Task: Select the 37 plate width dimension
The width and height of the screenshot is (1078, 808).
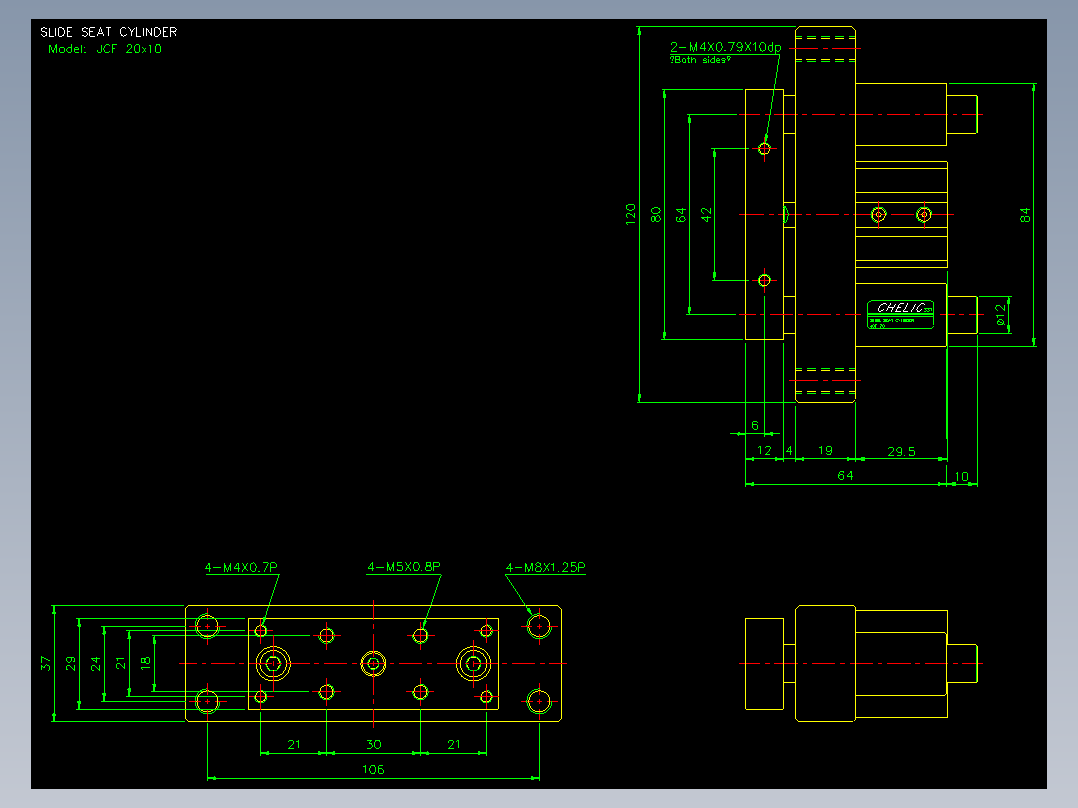Action: (45, 664)
